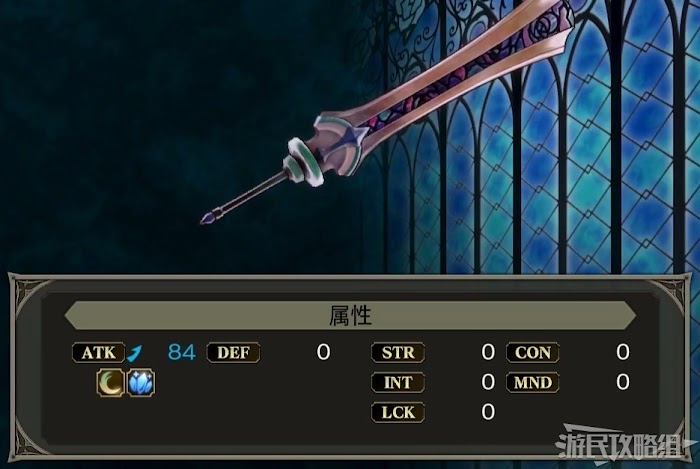Select the STR stat badge

(398, 353)
